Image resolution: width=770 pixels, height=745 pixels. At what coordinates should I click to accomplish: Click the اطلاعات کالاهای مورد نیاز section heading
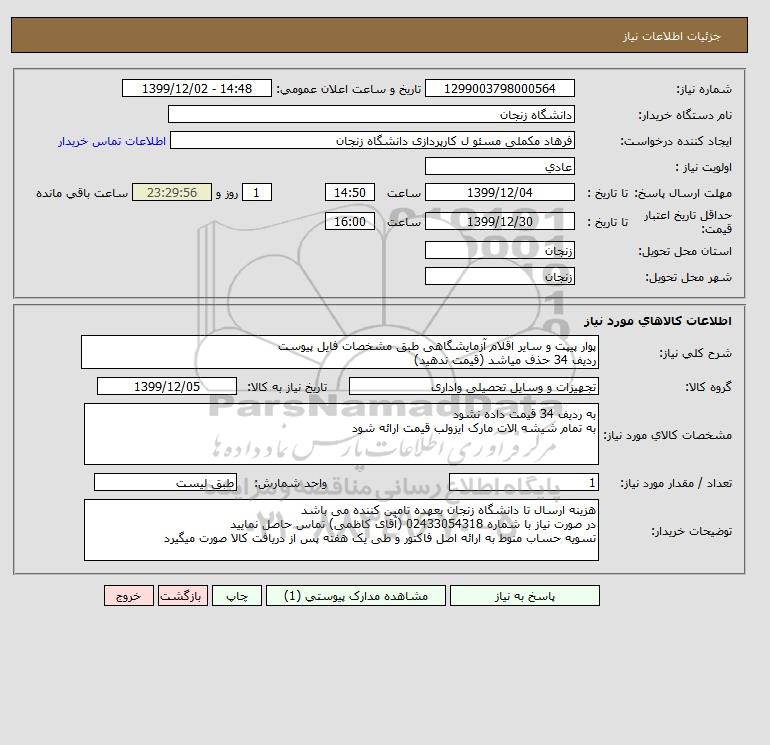coord(658,321)
